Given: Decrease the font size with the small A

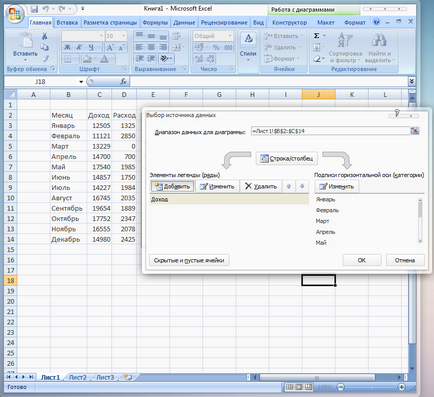Looking at the screenshot, I should [121, 47].
